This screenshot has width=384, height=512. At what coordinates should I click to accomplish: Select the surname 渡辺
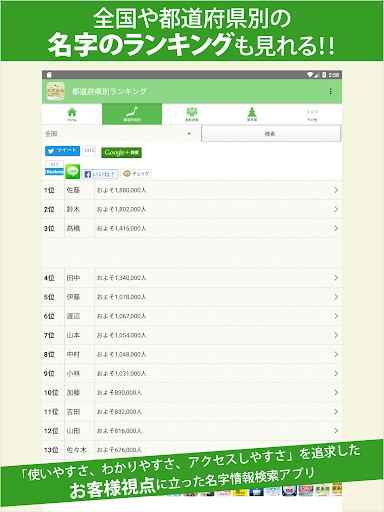click(x=73, y=316)
